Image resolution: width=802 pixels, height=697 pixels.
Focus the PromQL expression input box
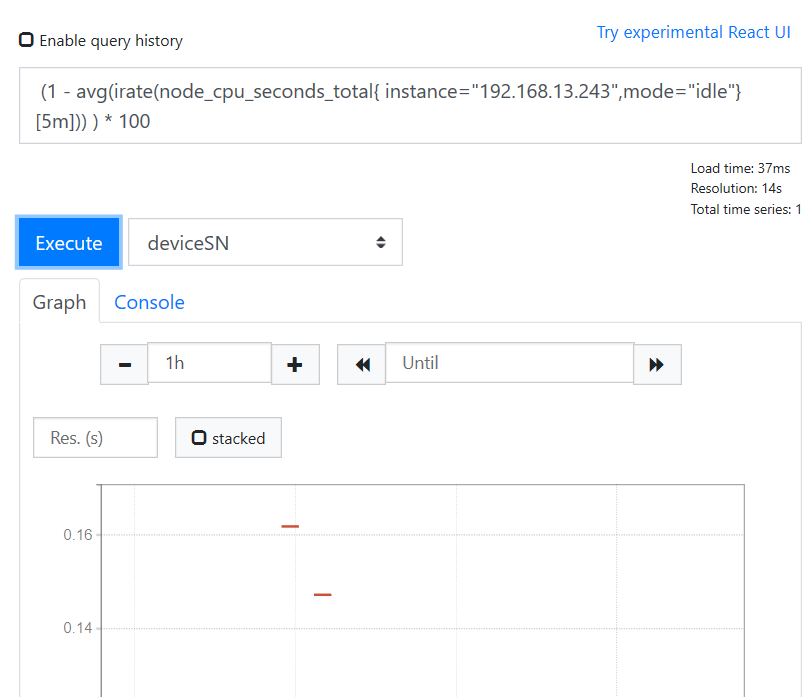pos(410,106)
